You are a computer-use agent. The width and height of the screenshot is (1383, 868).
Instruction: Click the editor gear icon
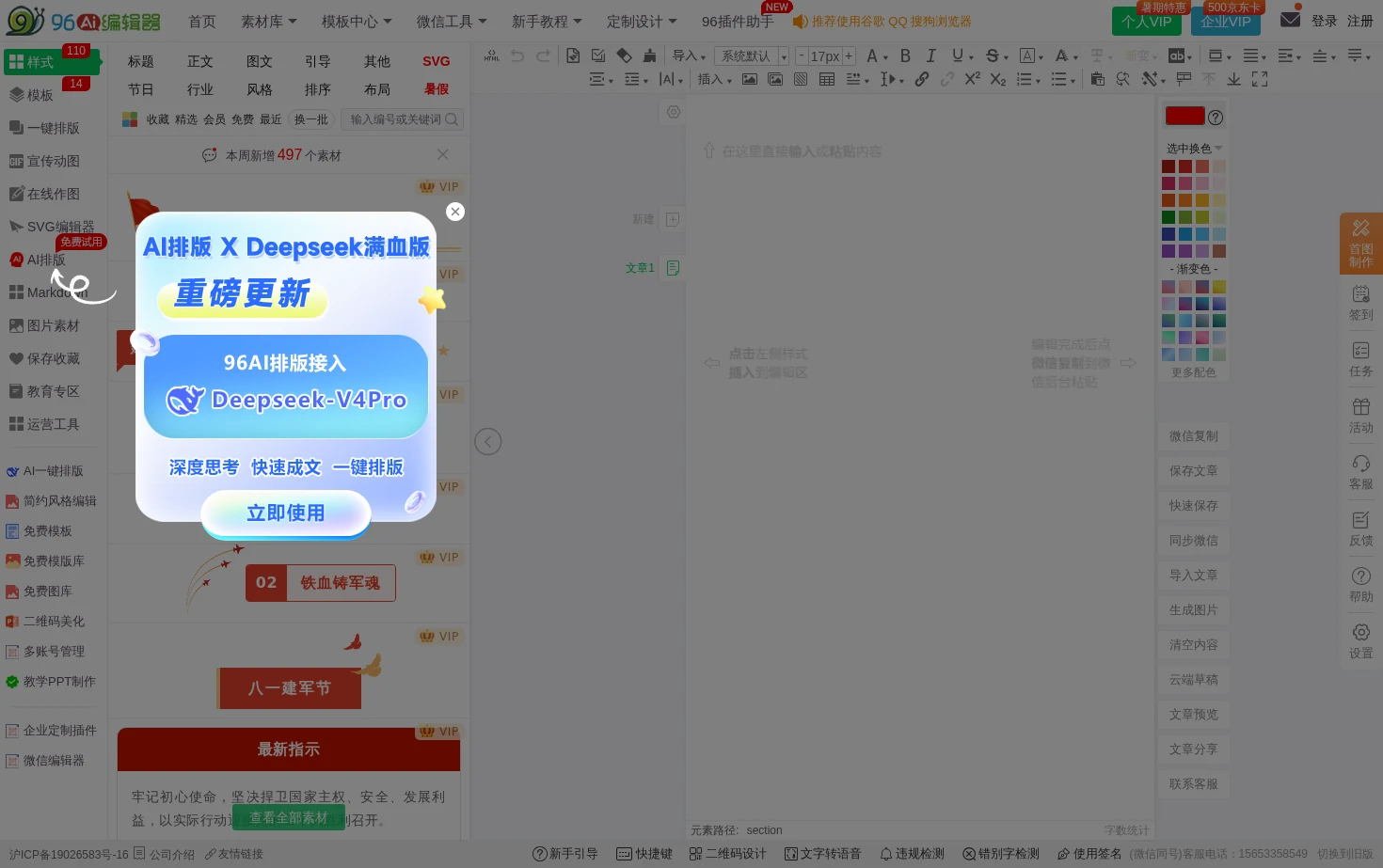(x=674, y=112)
